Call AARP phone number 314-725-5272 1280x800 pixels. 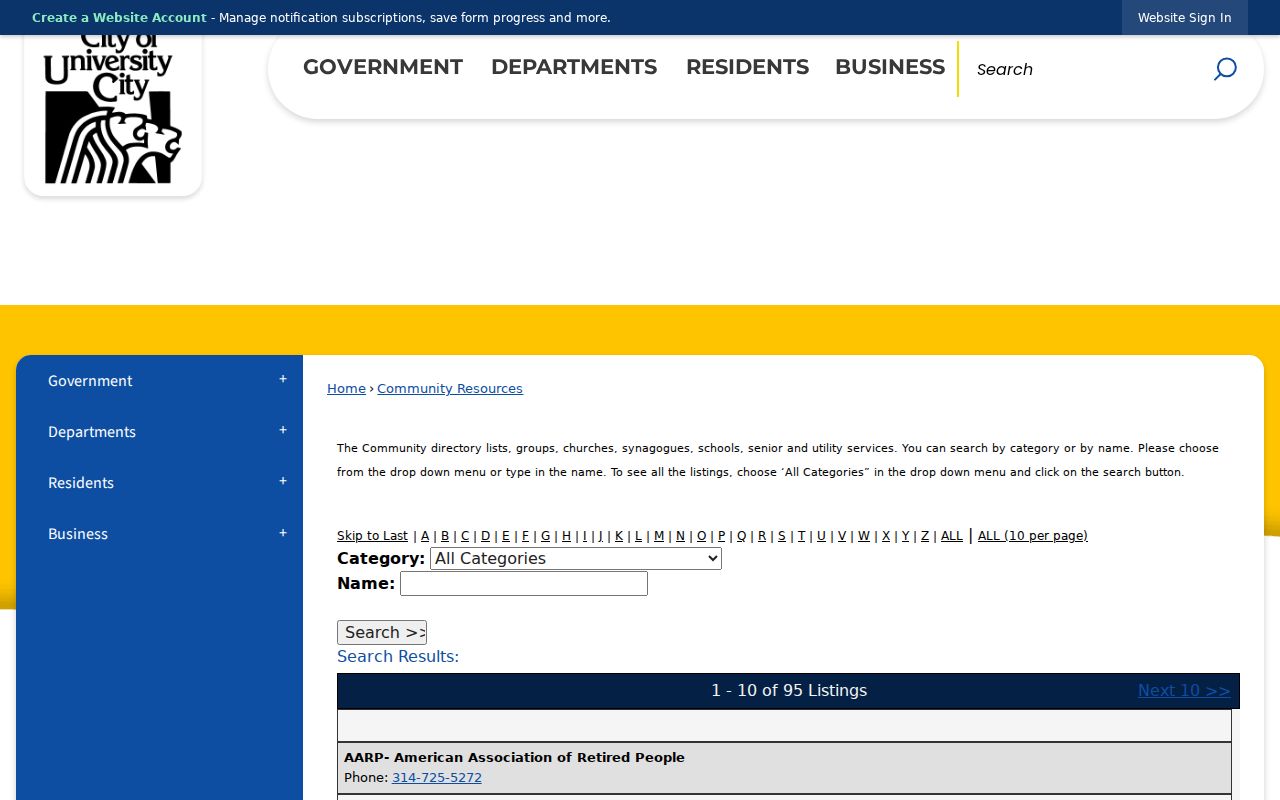point(437,778)
